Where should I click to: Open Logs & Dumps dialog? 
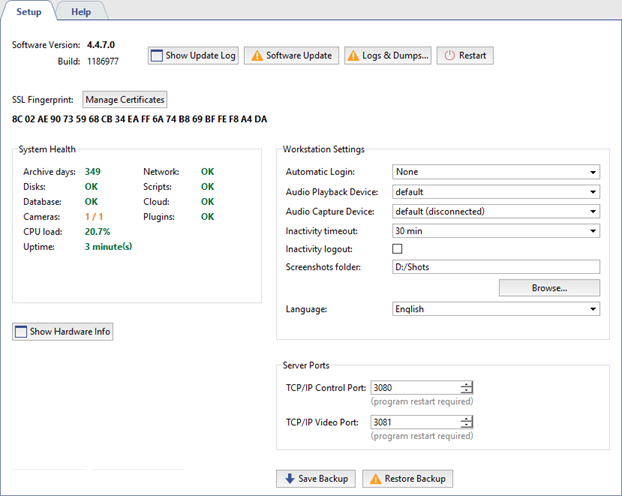[x=389, y=56]
